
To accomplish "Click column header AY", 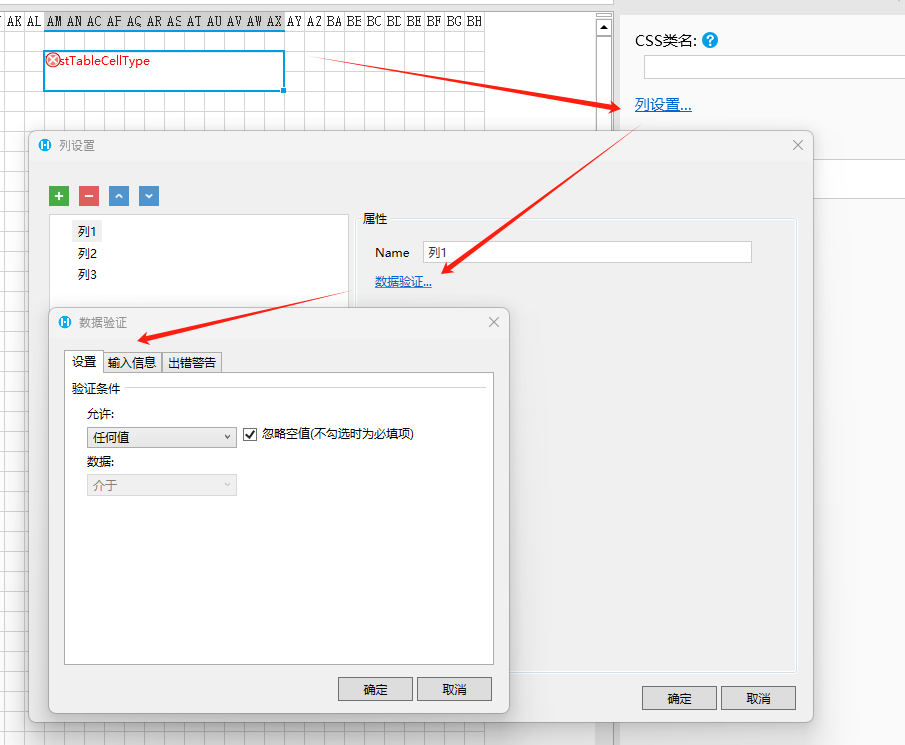I will pyautogui.click(x=294, y=21).
